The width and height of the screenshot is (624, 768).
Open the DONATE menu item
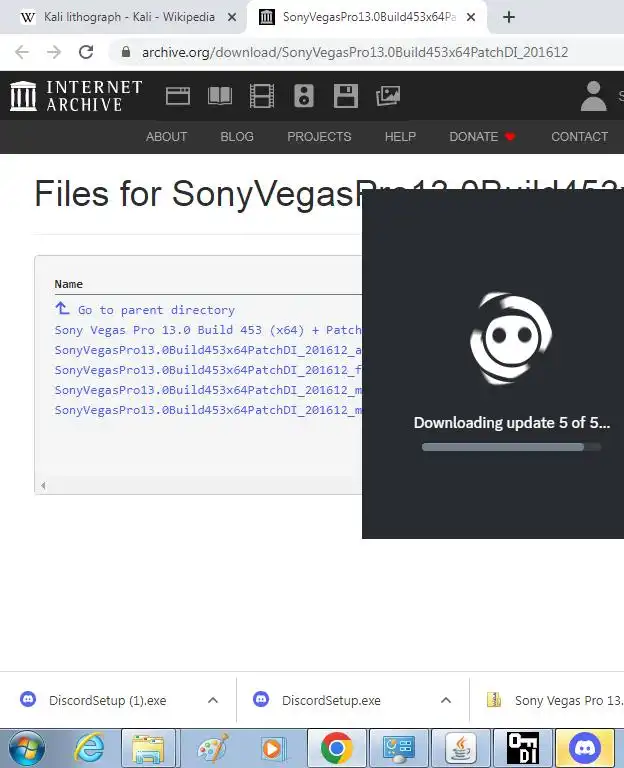[x=482, y=137]
